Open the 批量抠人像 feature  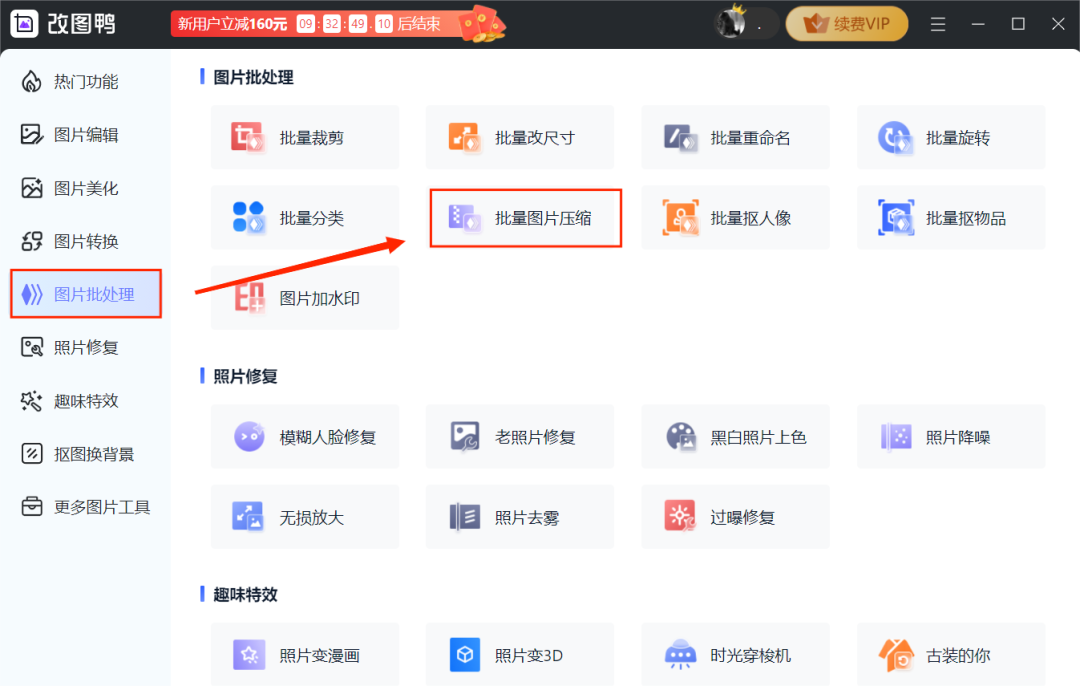pos(735,217)
